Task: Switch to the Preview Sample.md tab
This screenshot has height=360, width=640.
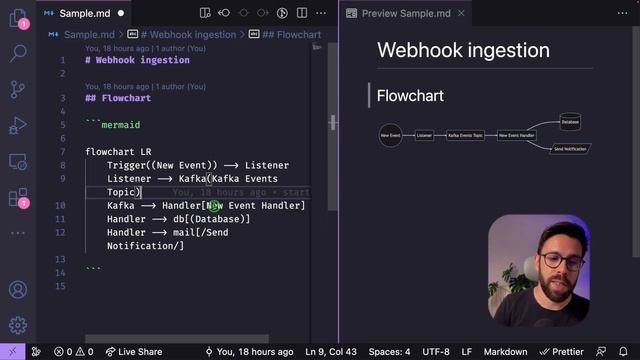Action: click(406, 13)
